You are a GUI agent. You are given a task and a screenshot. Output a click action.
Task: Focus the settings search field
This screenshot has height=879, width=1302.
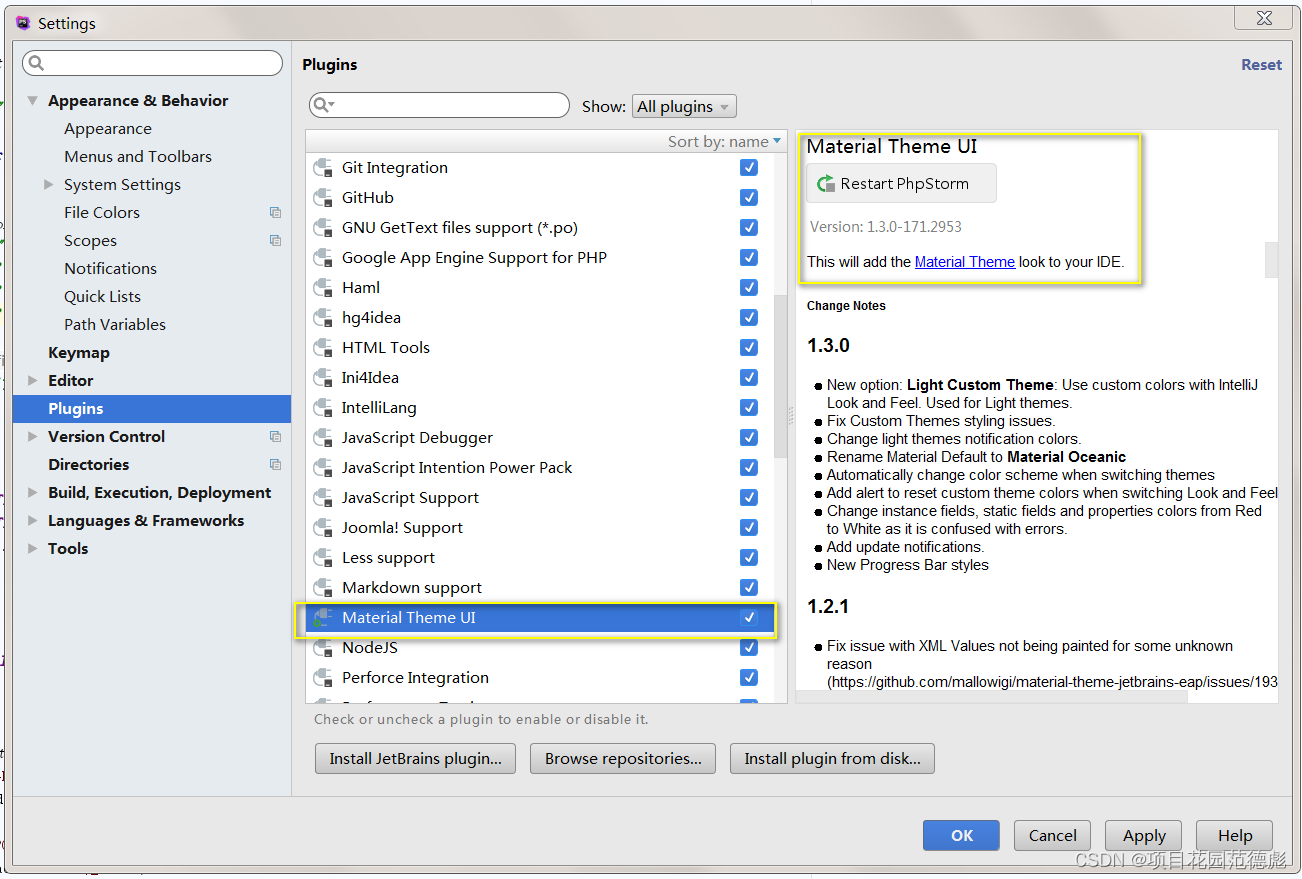pyautogui.click(x=153, y=63)
